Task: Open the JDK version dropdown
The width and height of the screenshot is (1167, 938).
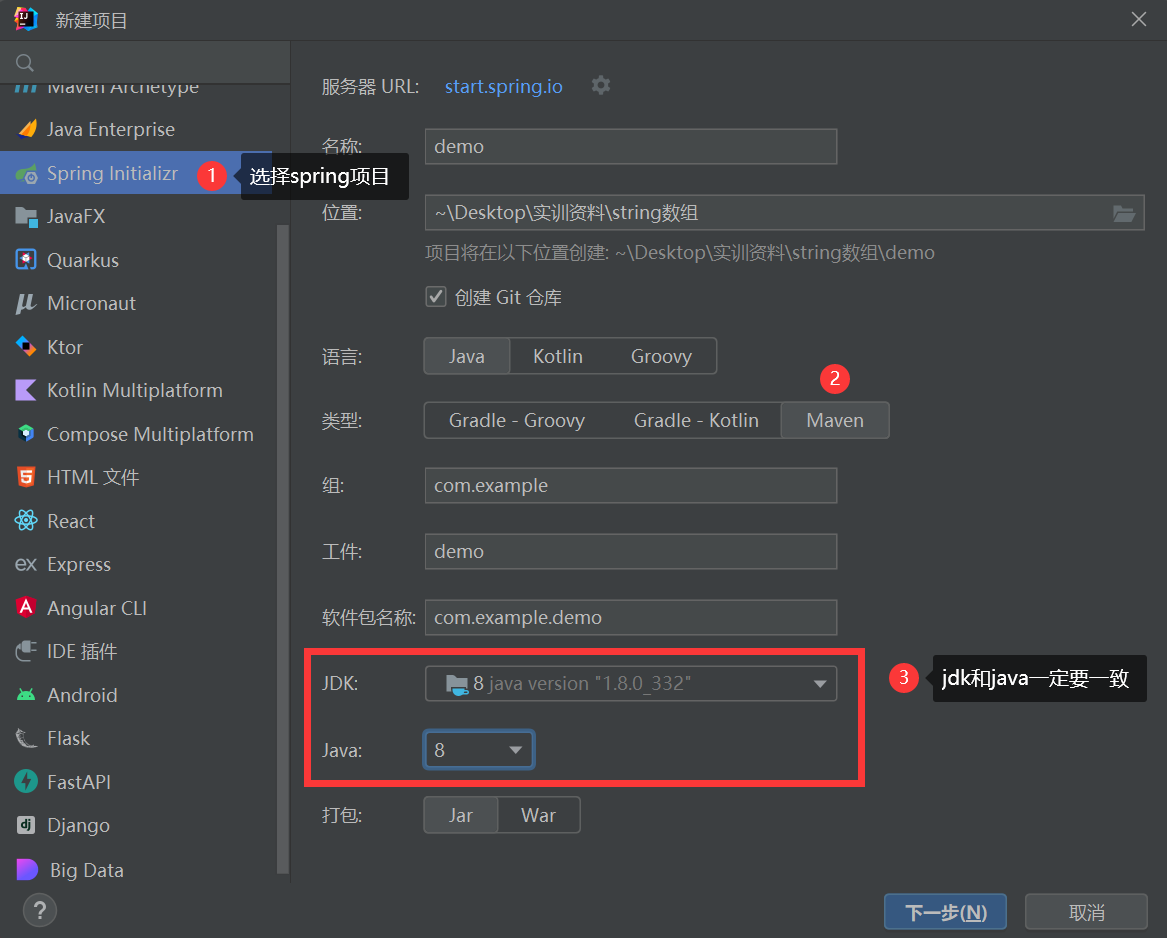Action: [631, 683]
